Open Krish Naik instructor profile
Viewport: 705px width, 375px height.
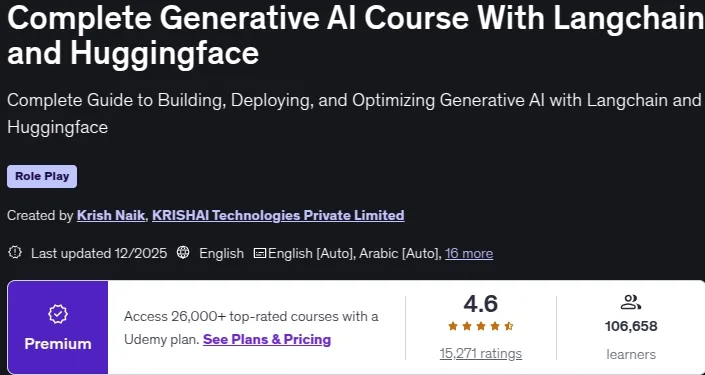[111, 215]
